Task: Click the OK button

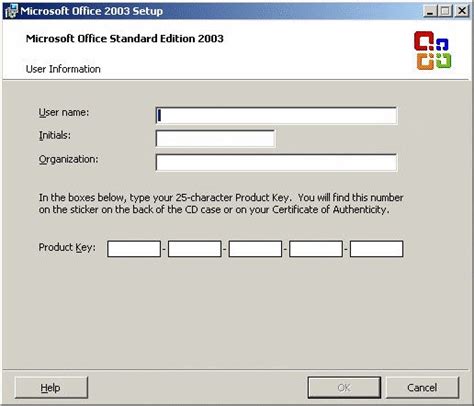Action: 344,388
